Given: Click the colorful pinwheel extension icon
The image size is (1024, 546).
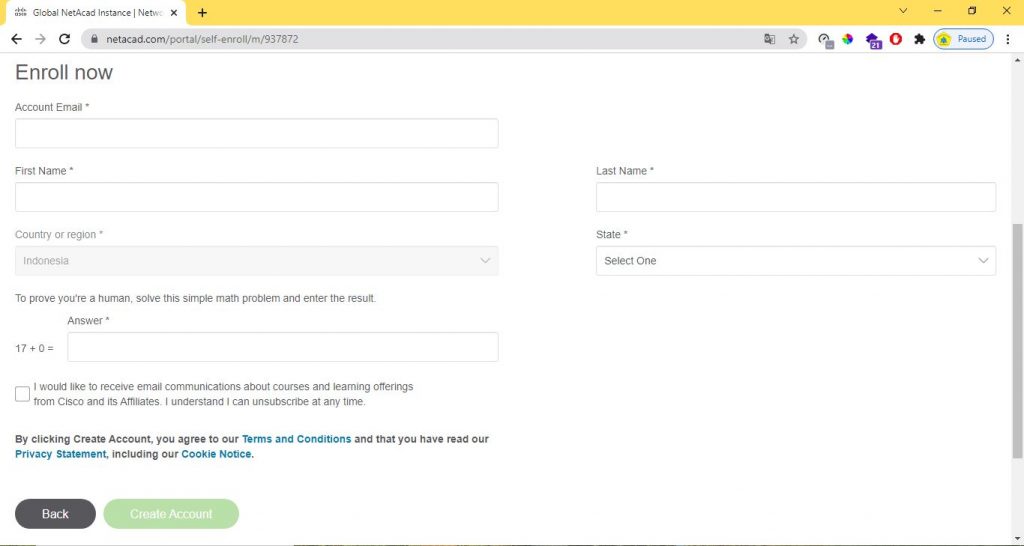Looking at the screenshot, I should click(848, 39).
